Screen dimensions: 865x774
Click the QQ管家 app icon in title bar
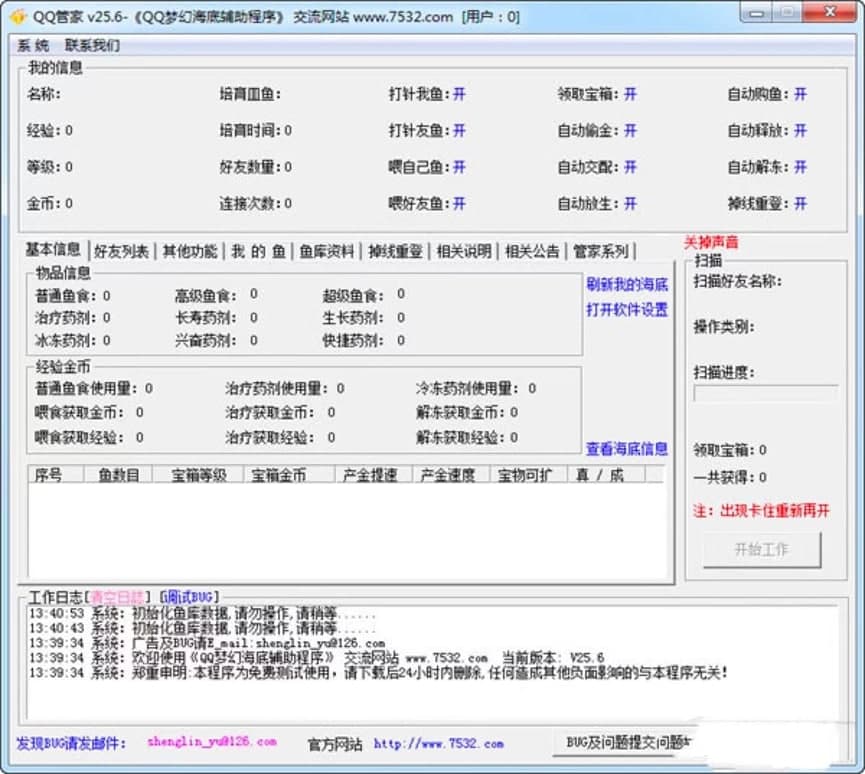pos(16,16)
